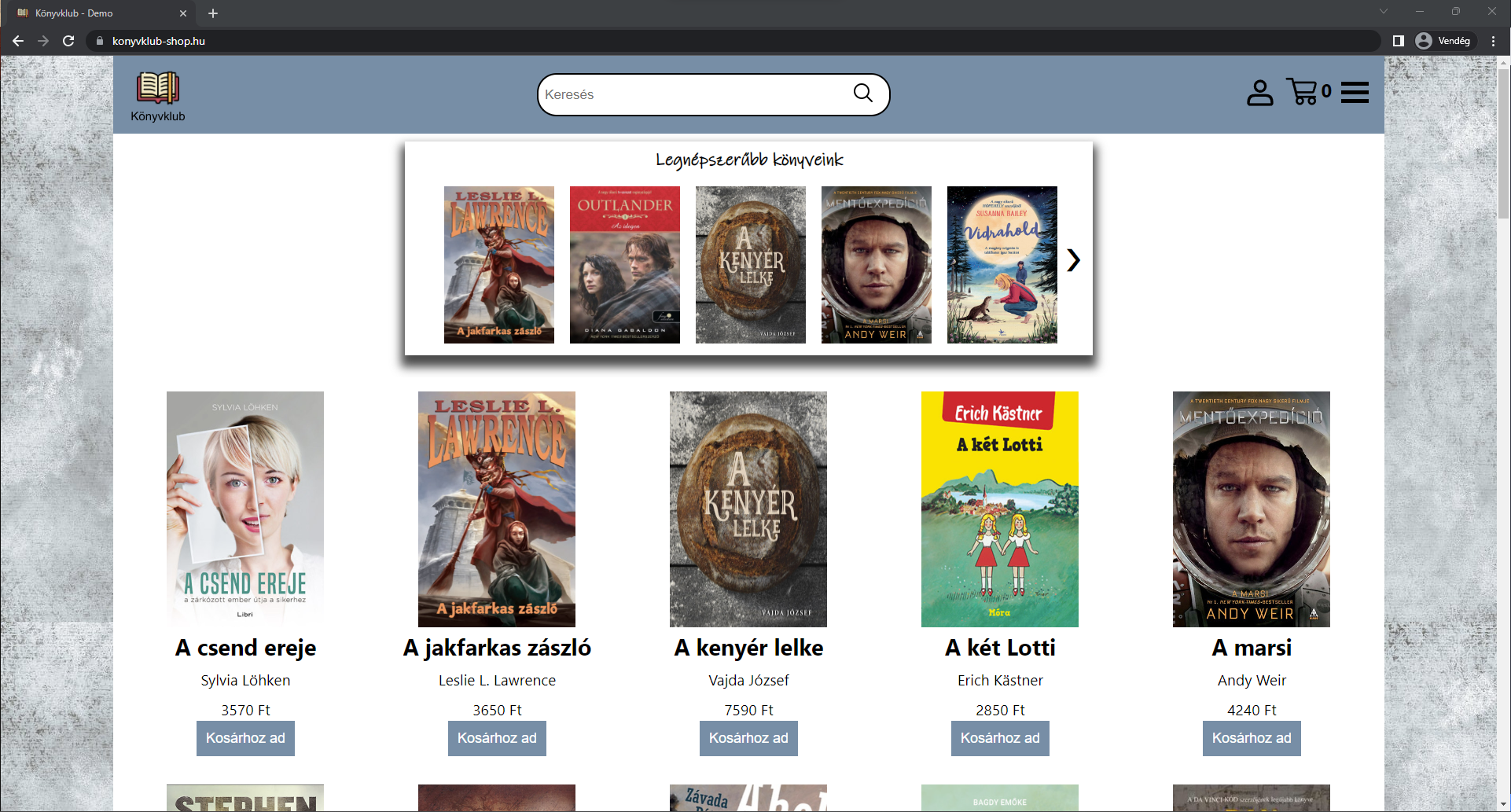Click the price 4240 Ft
Image resolution: width=1511 pixels, height=812 pixels.
pos(1252,711)
